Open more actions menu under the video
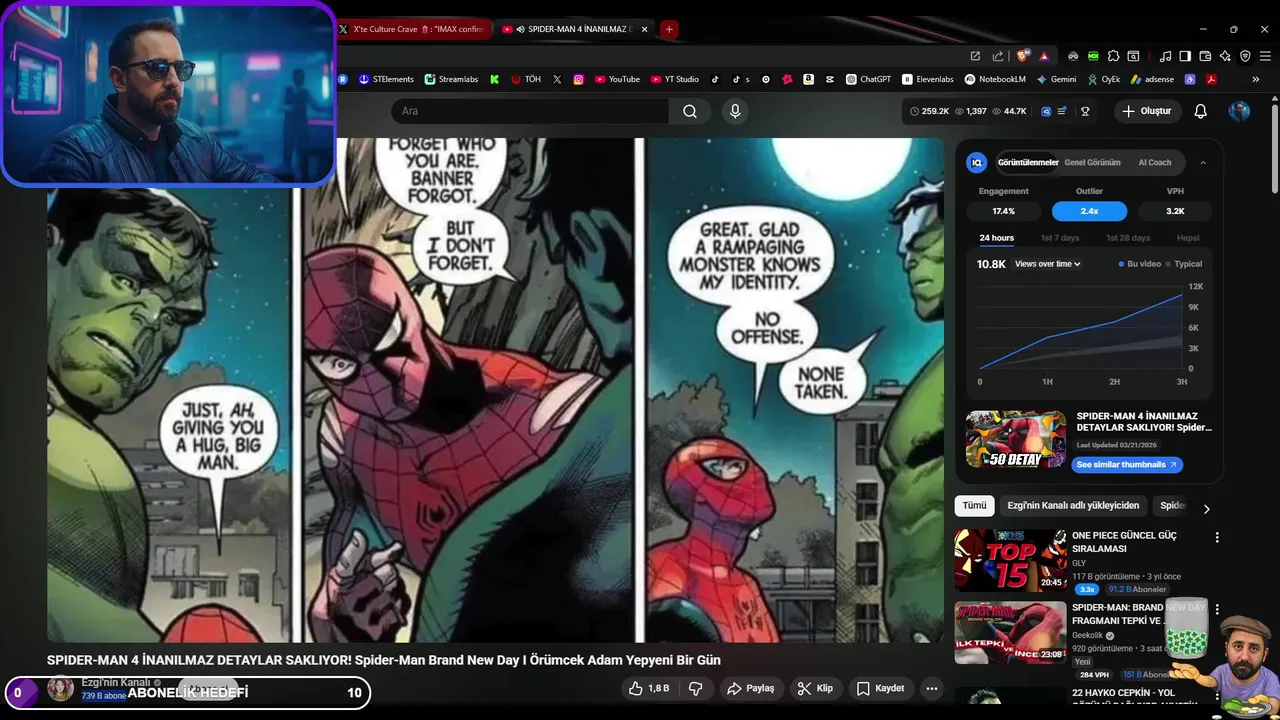Screen dimensions: 1280x720 point(931,688)
